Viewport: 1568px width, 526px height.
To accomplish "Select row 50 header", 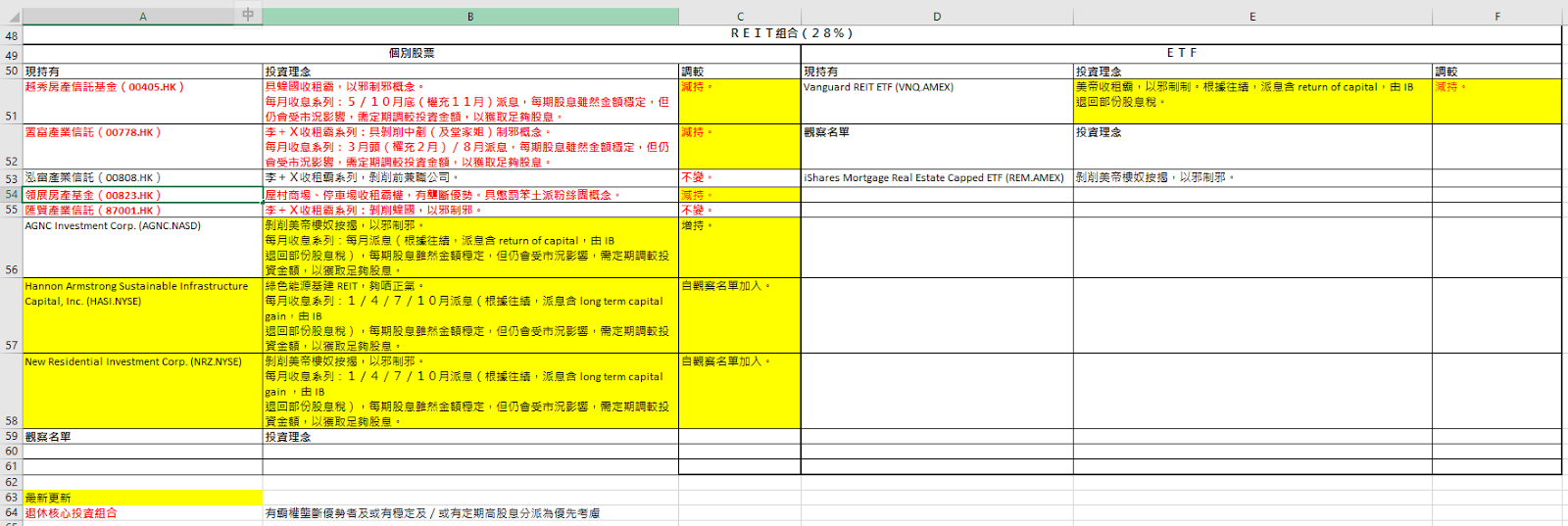I will (11, 72).
